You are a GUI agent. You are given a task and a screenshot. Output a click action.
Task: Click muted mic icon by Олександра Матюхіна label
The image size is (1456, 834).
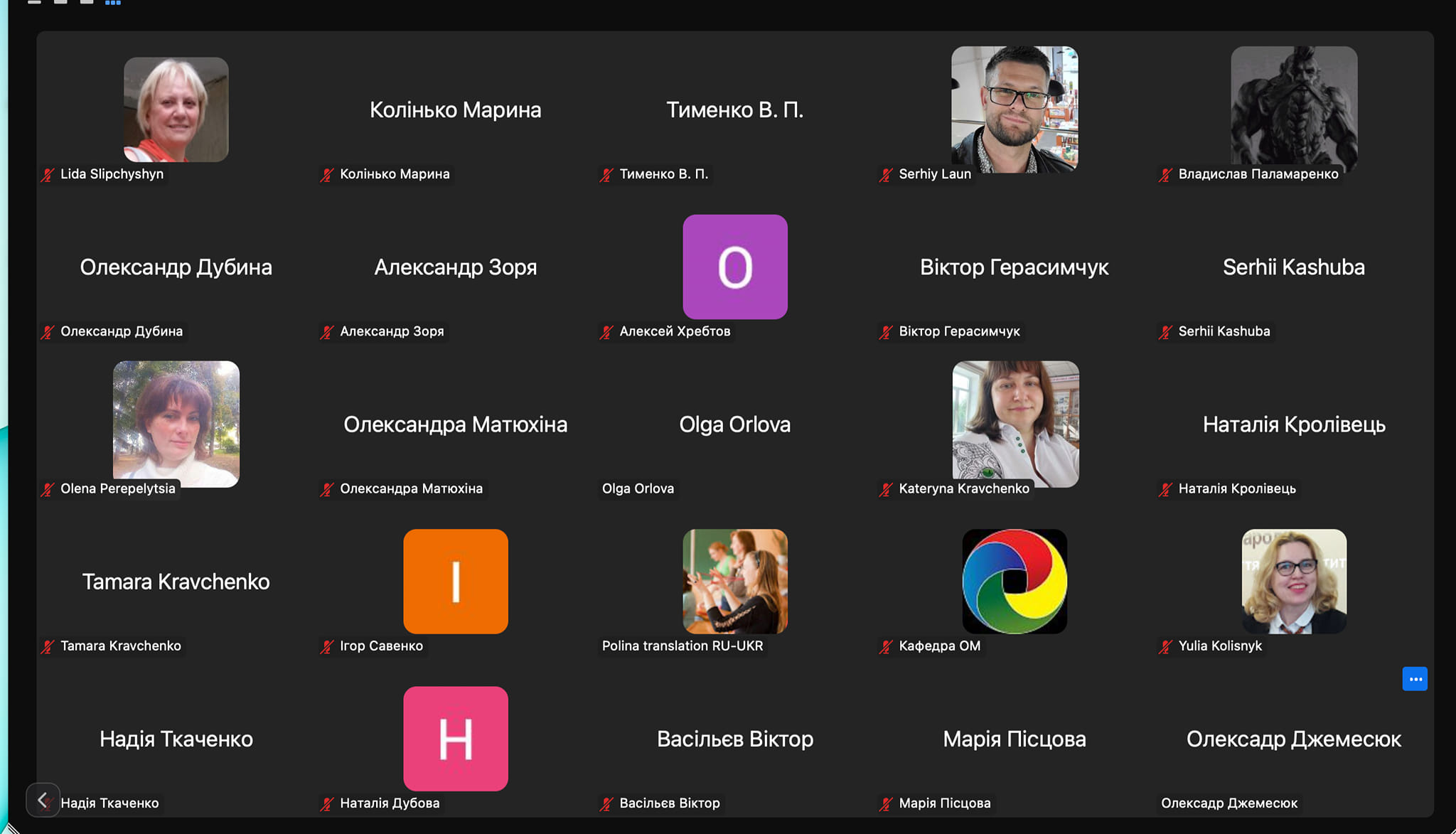pyautogui.click(x=327, y=489)
